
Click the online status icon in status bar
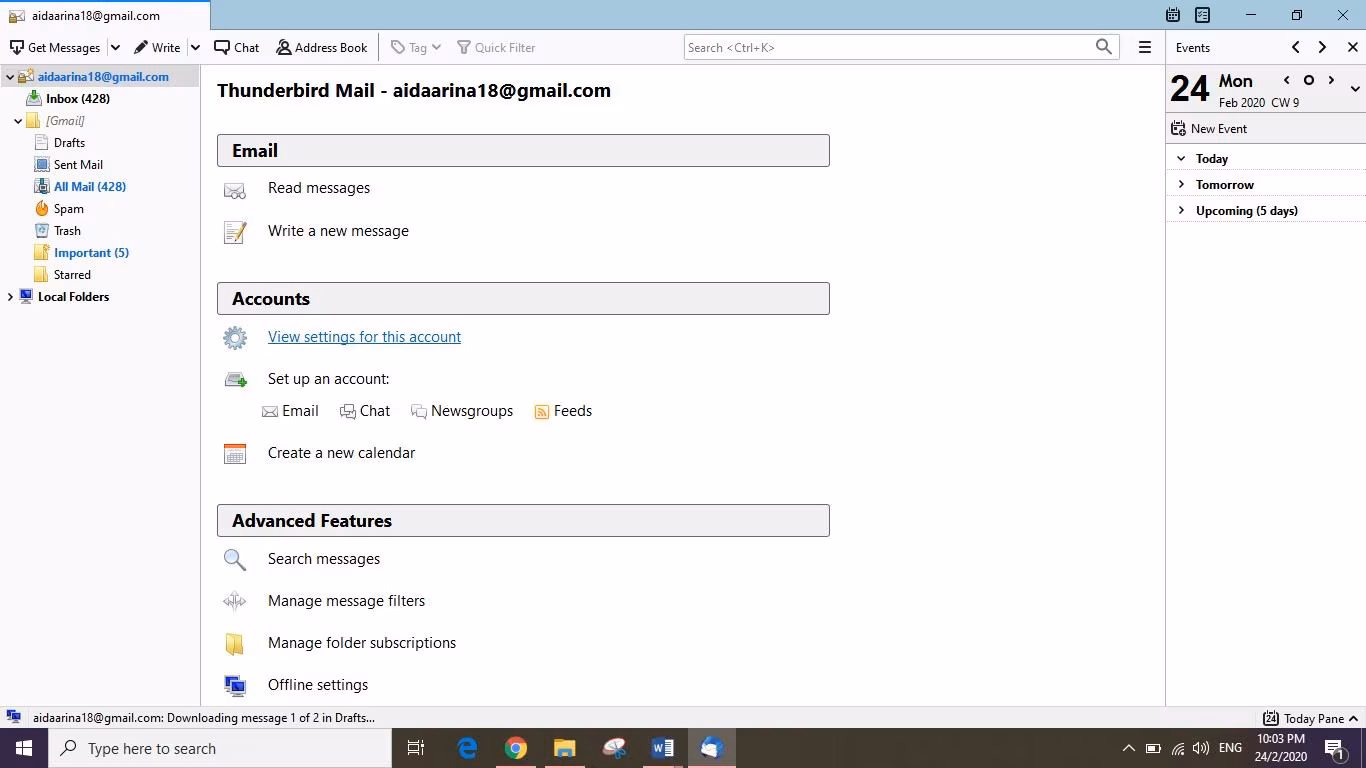[14, 717]
